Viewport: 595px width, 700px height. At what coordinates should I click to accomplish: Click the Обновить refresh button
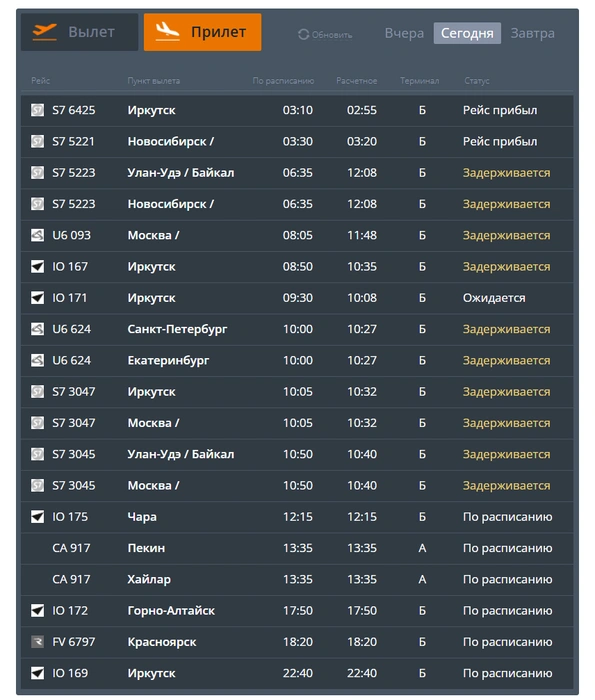[325, 34]
